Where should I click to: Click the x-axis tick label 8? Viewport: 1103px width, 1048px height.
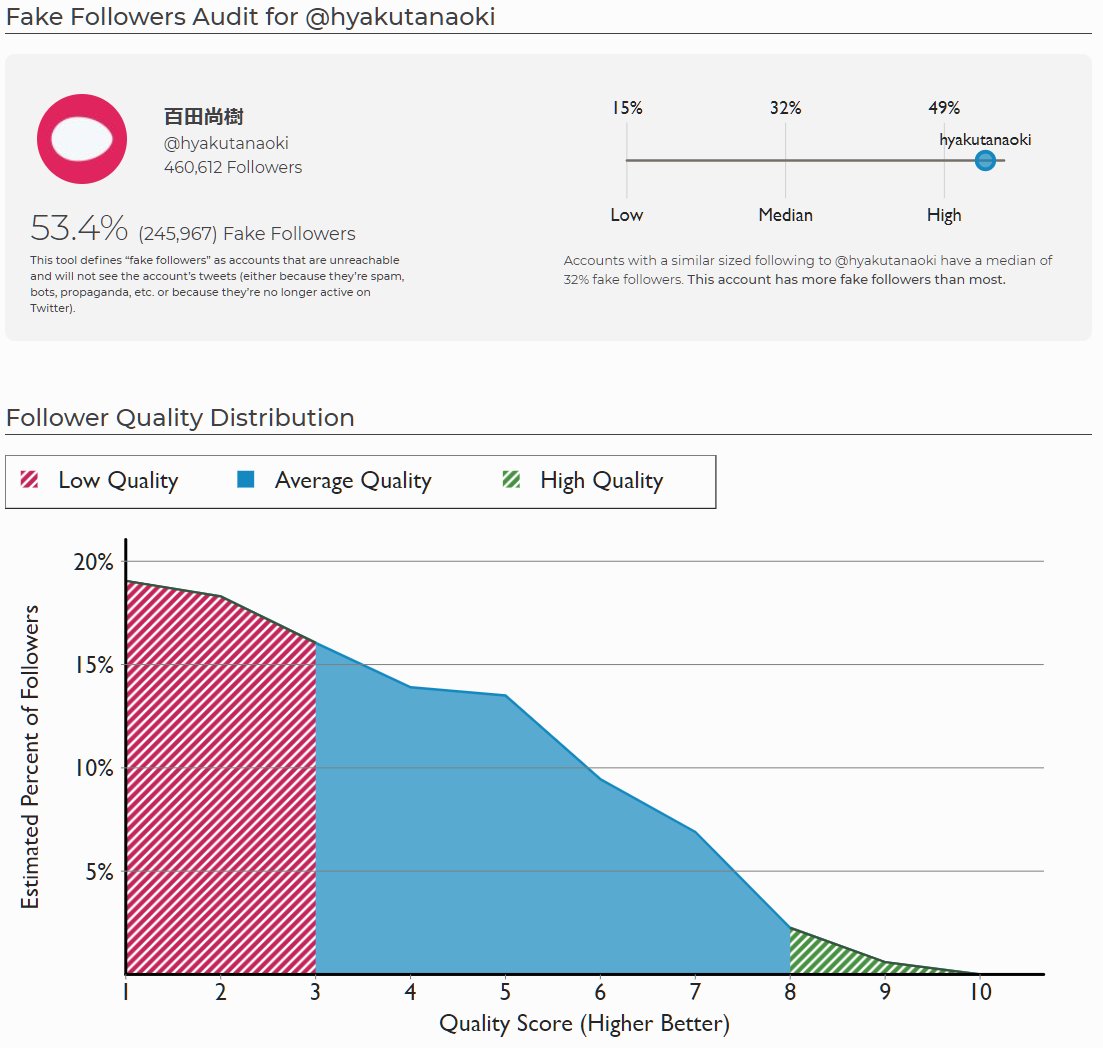coord(790,992)
